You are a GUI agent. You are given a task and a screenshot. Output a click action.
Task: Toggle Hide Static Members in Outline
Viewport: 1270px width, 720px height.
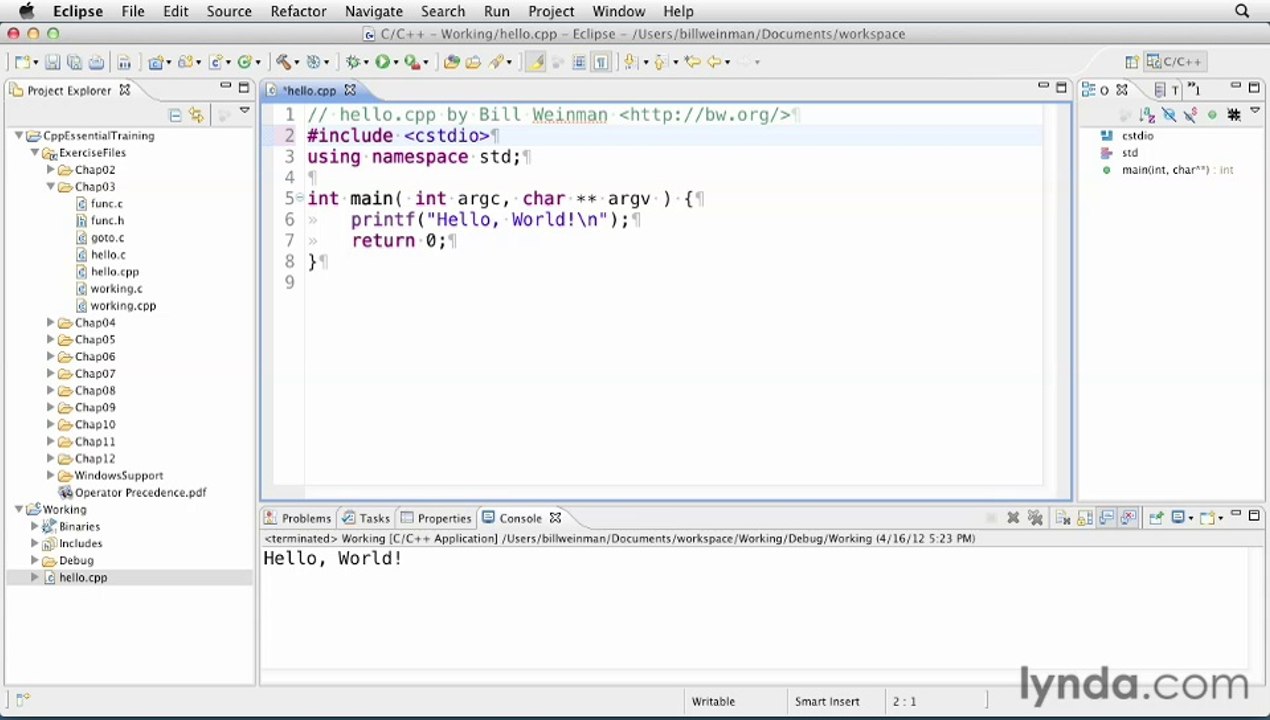click(1190, 116)
